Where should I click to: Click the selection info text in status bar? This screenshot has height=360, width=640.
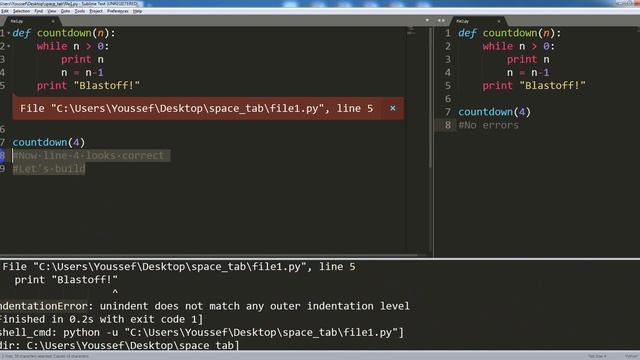46,356
